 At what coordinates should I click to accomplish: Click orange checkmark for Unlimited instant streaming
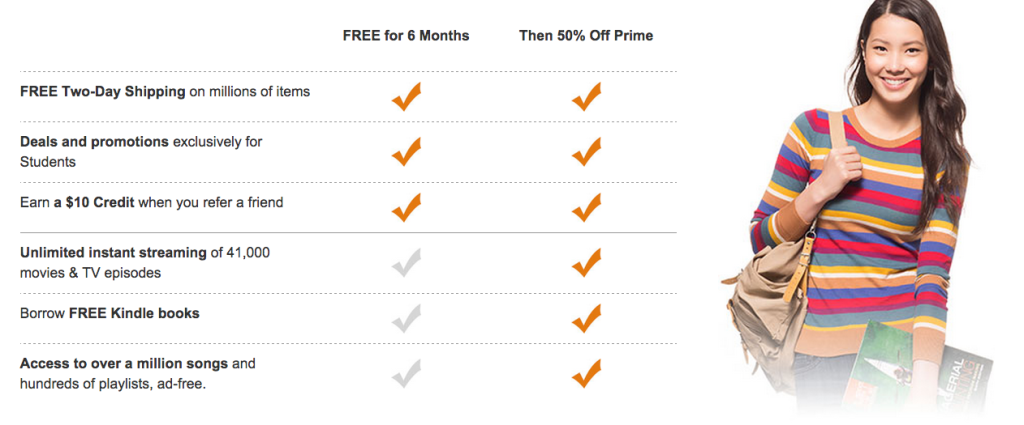(x=586, y=262)
